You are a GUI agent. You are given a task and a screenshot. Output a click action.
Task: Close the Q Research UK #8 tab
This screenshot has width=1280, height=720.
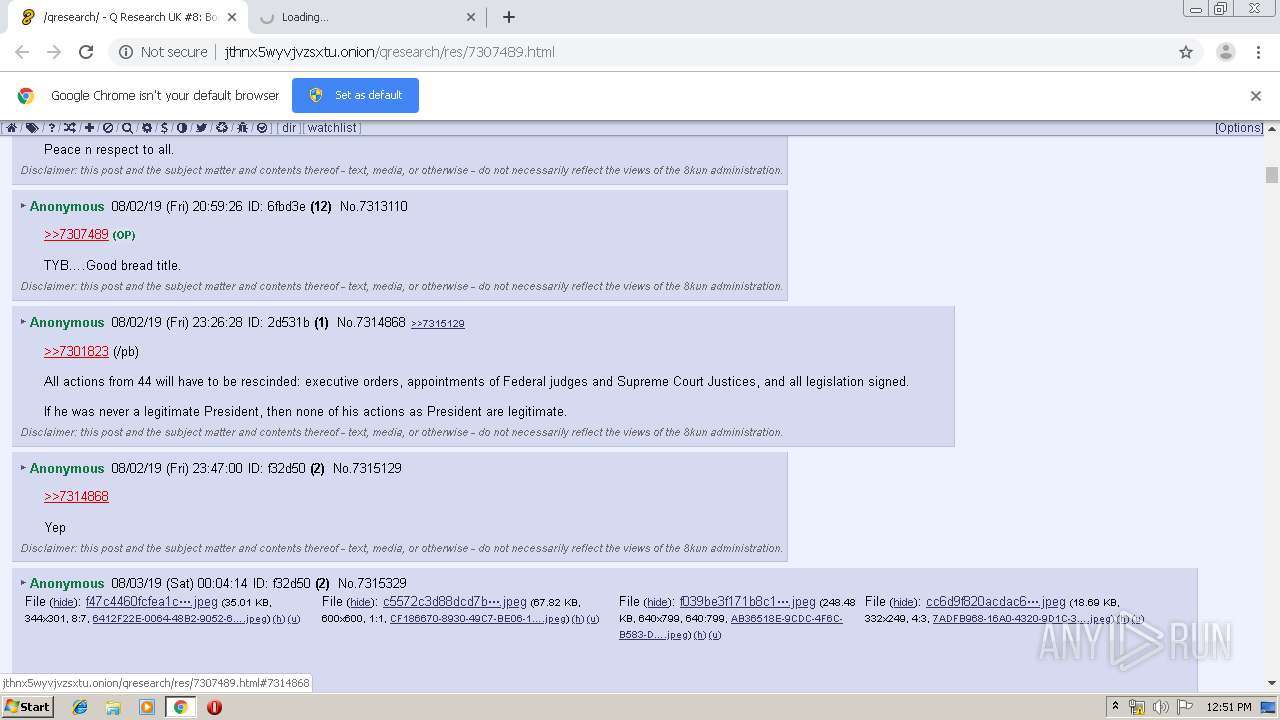pyautogui.click(x=232, y=17)
